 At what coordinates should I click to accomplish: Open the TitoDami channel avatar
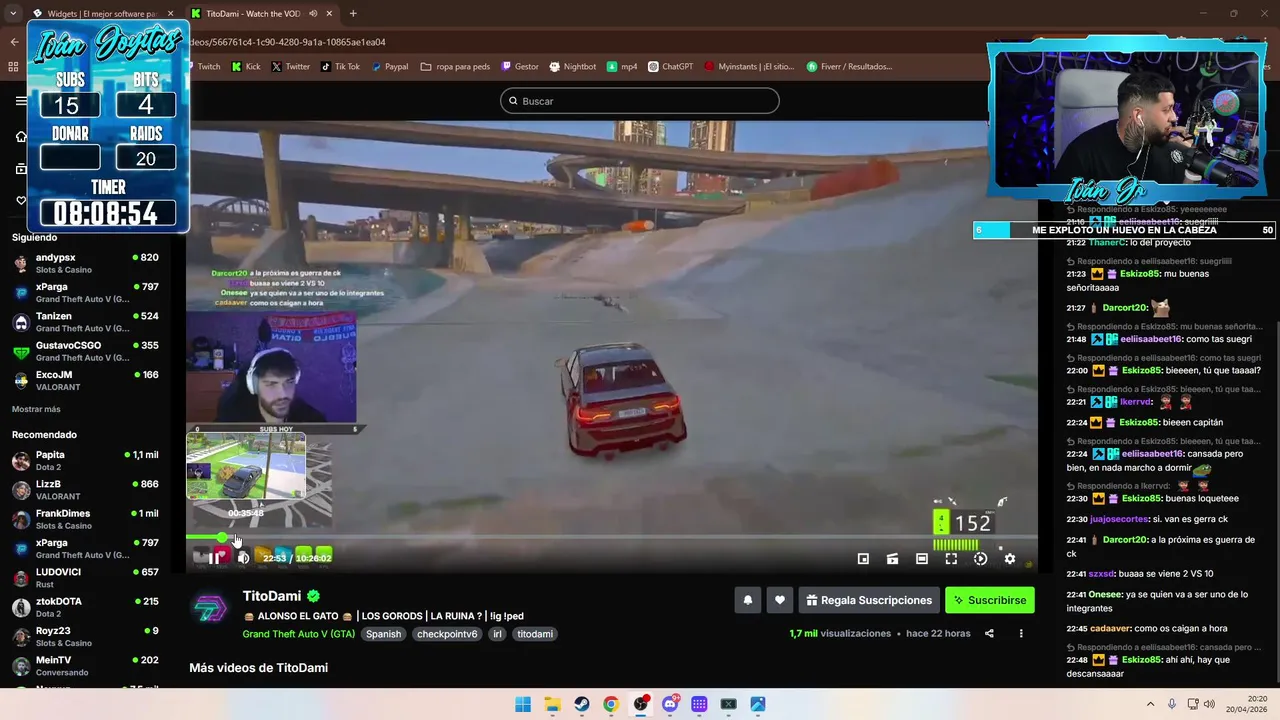coord(210,609)
